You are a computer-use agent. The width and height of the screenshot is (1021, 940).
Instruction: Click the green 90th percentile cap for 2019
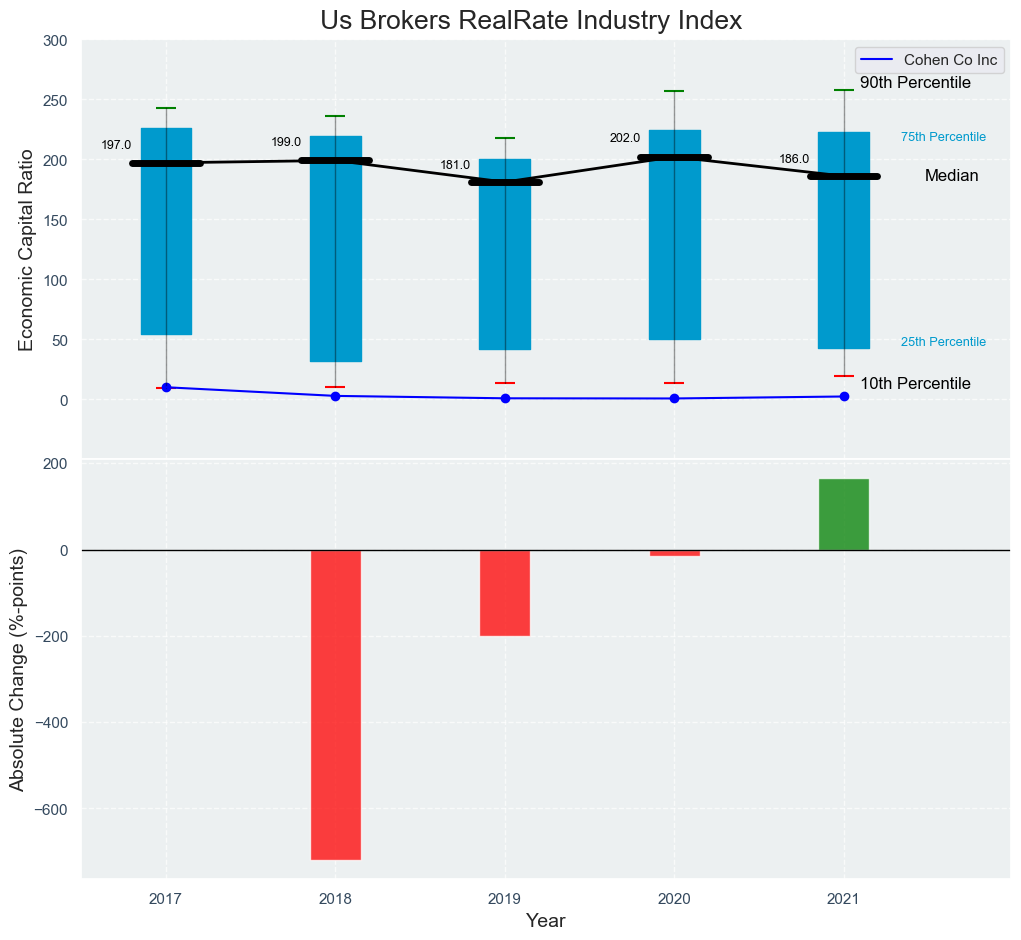pos(505,138)
